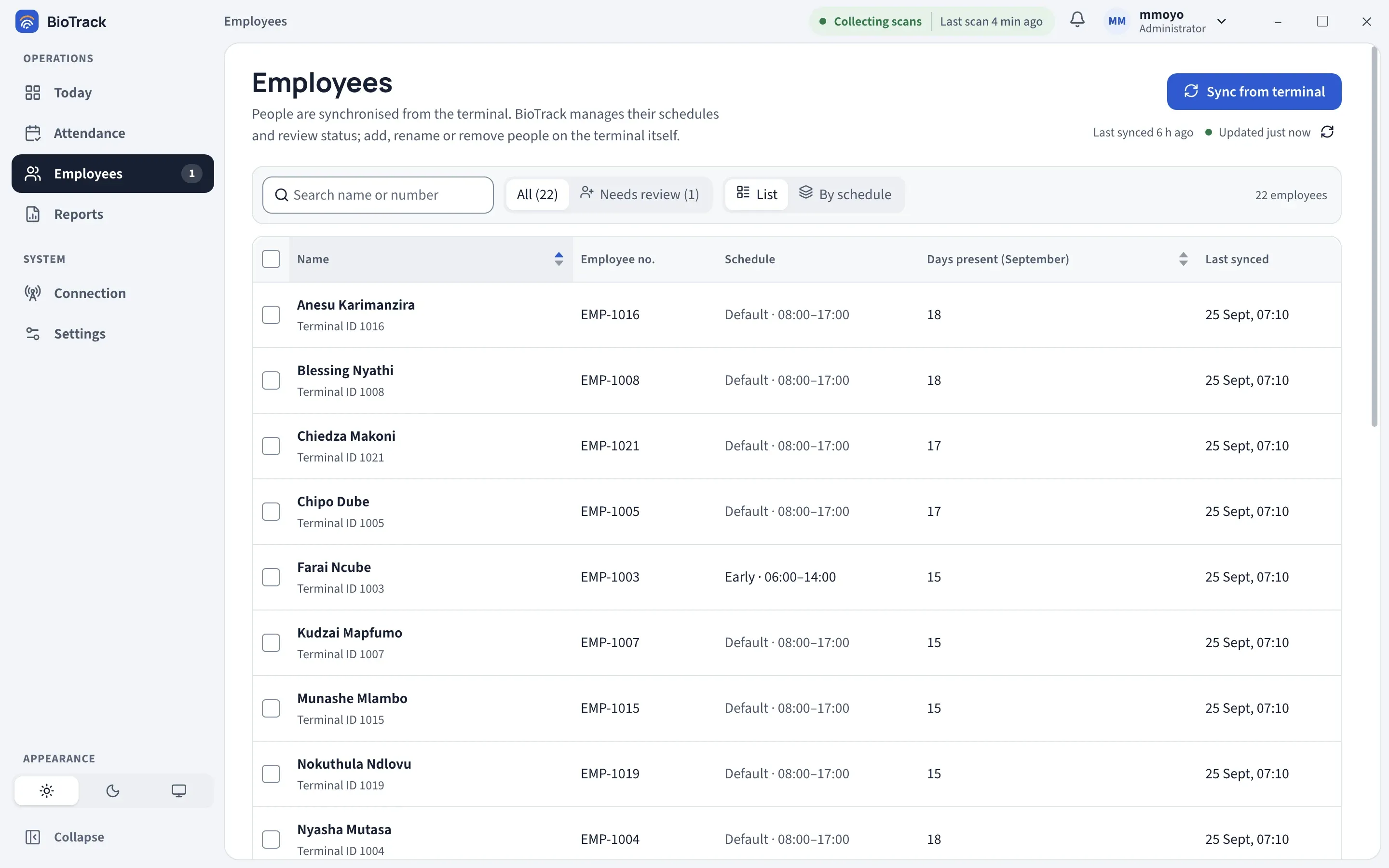
Task: Toggle the select-all header checkbox
Action: pyautogui.click(x=271, y=259)
